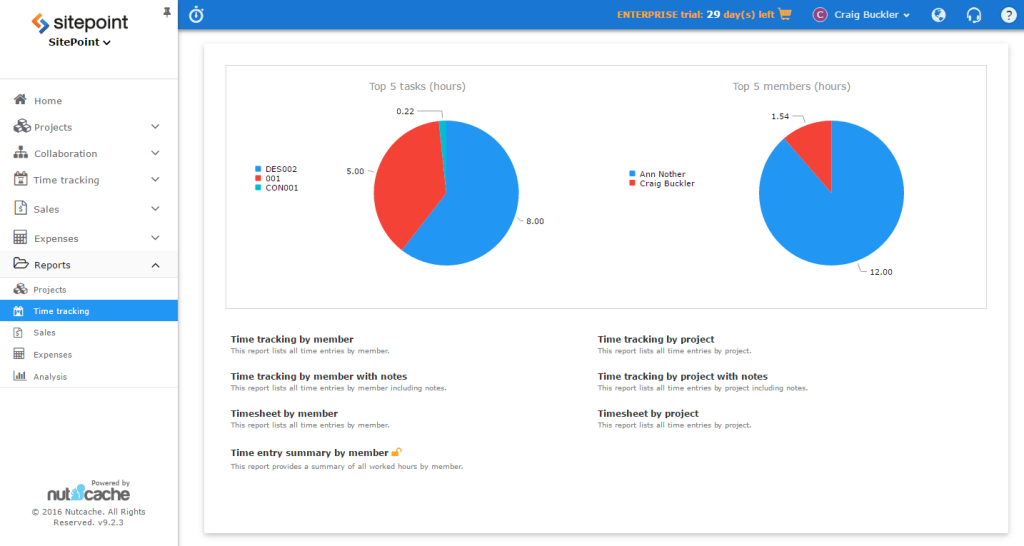Click the stopwatch timer icon in the top bar
The height and width of the screenshot is (546, 1024).
point(197,15)
